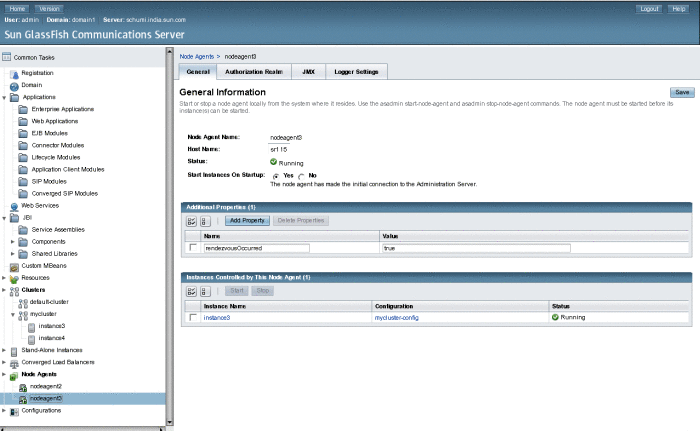The image size is (700, 431).
Task: Click the Configurations icon
Action: (14, 411)
